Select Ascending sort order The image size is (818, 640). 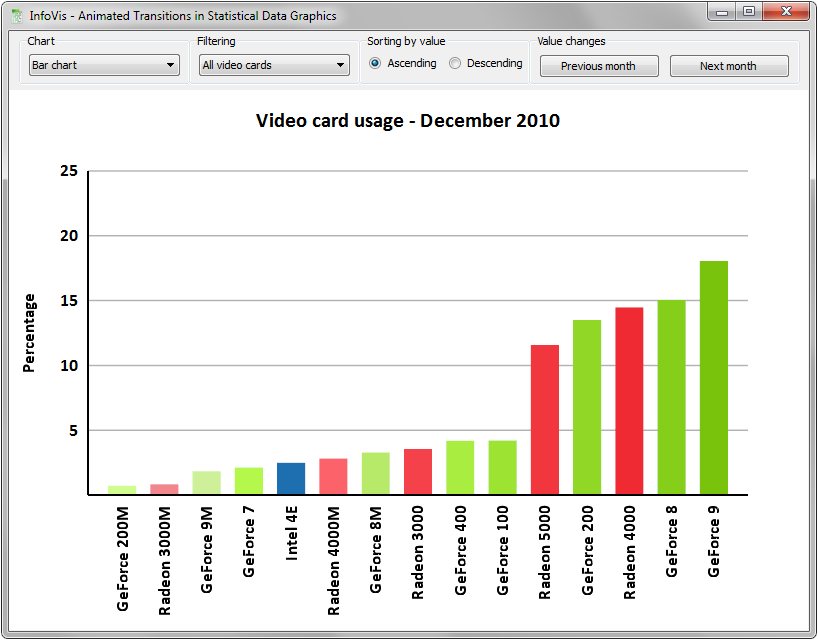tap(403, 63)
